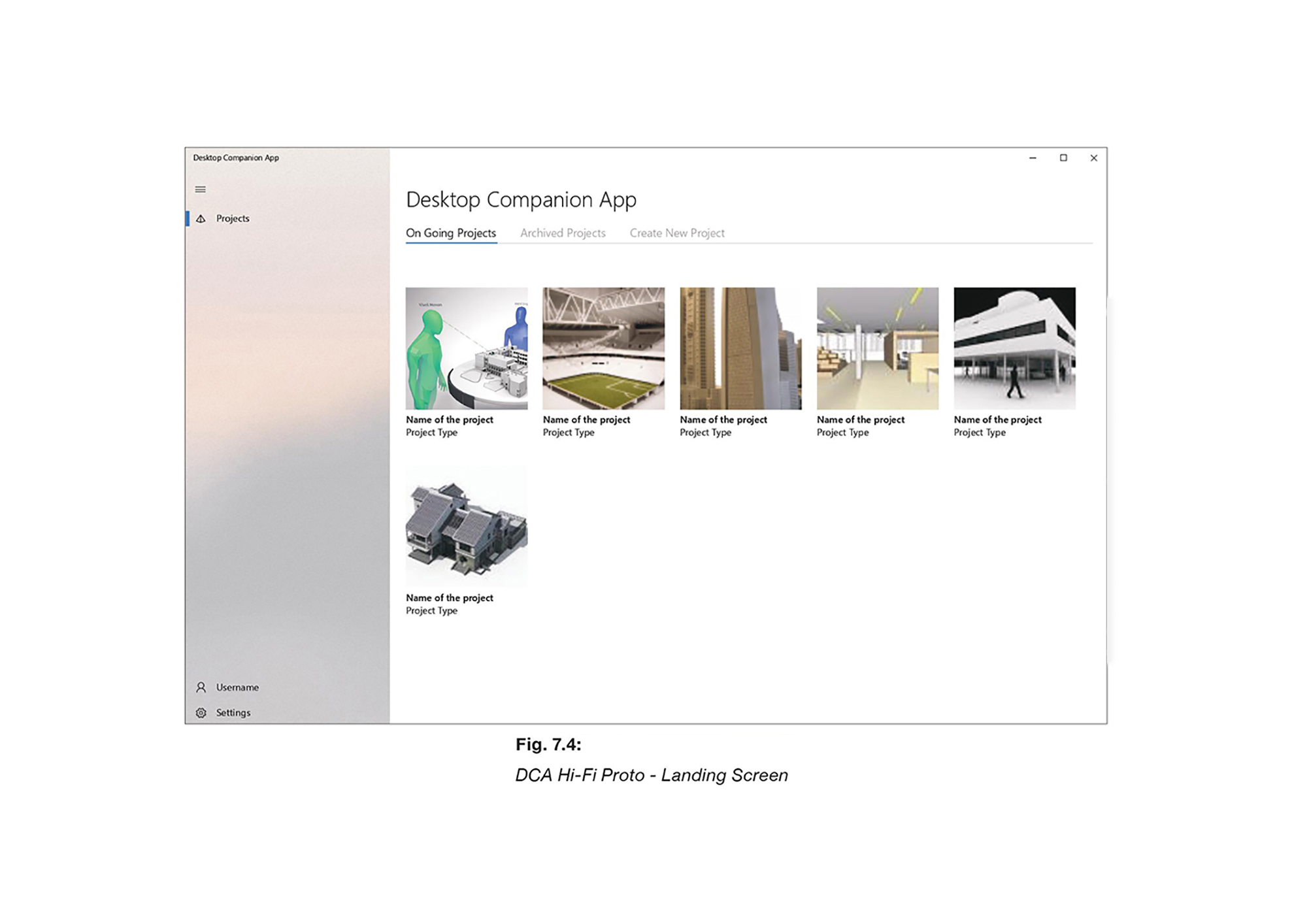Open the Settings gear icon
Screen dimensions: 1307x924
pyautogui.click(x=201, y=713)
